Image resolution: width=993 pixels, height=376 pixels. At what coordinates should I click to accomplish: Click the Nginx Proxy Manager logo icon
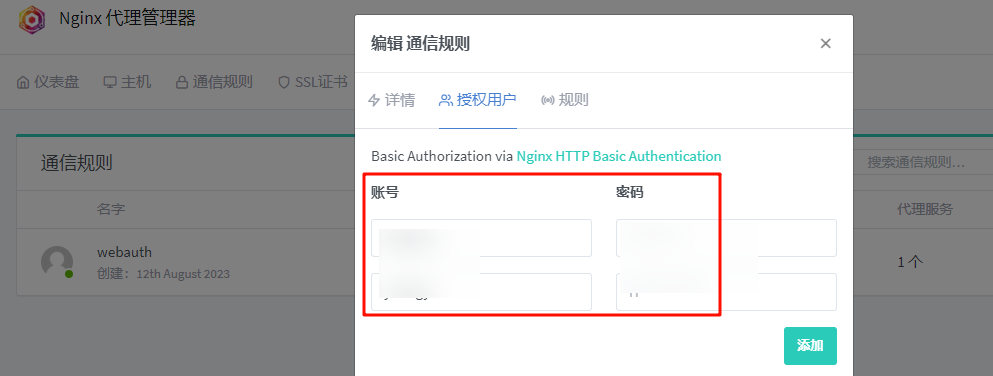[32, 20]
